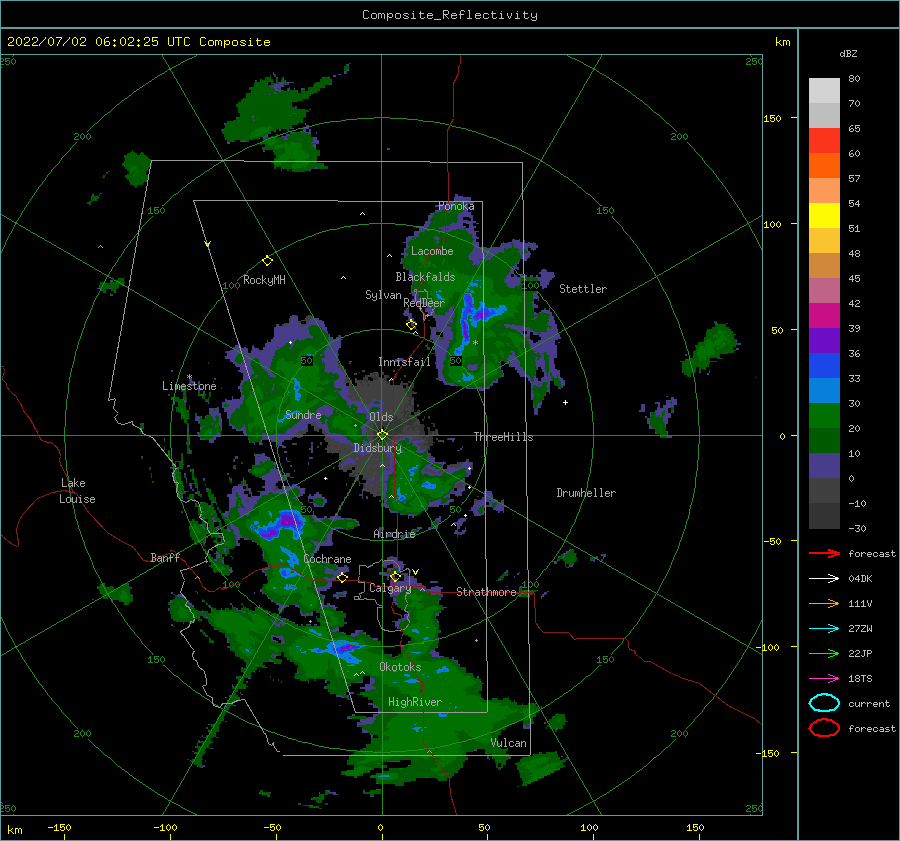Select the indigo 0-10 dBZ swatch
The height and width of the screenshot is (841, 900).
point(824,465)
